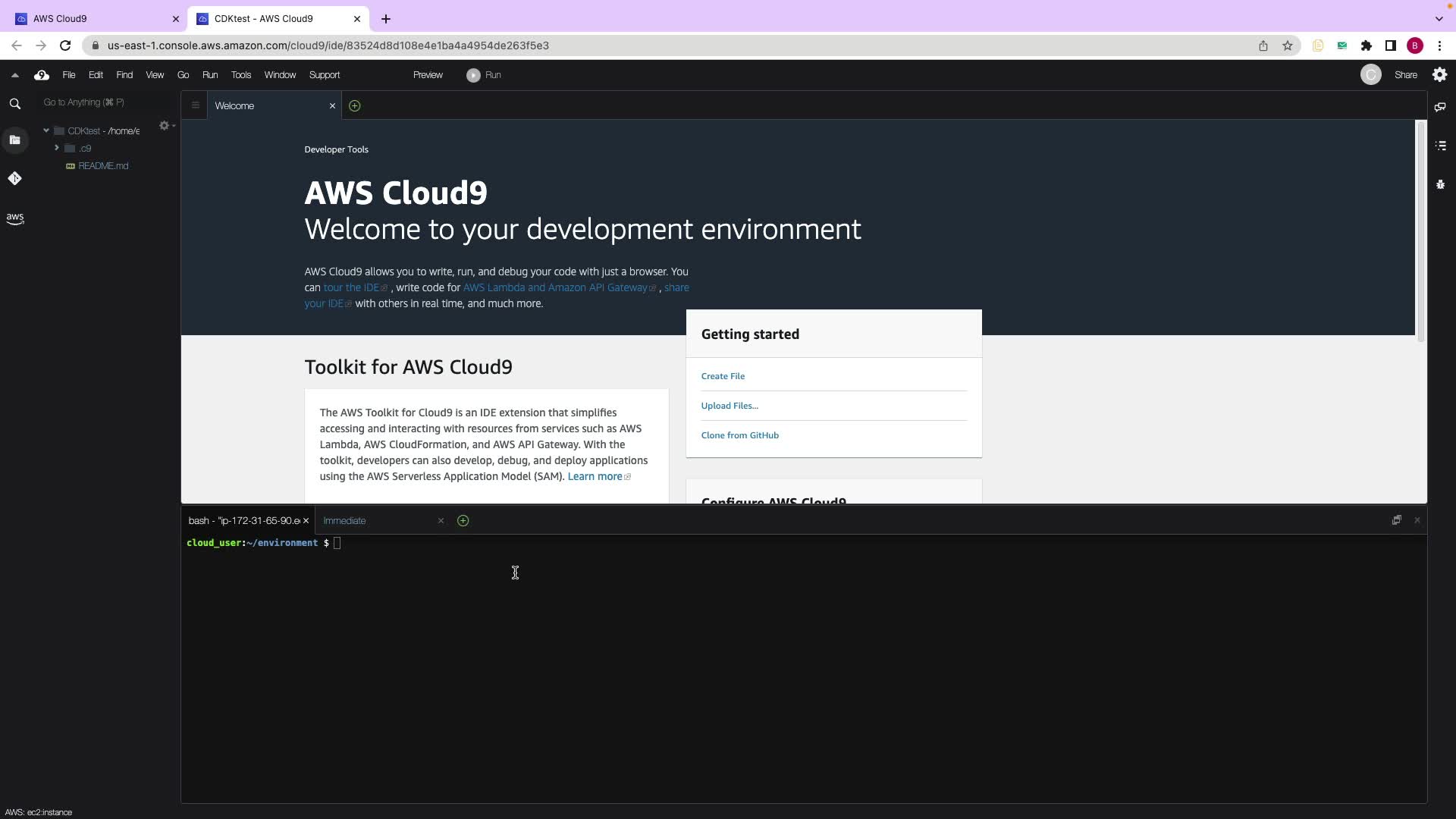
Task: Open the Collaborate chat panel icon
Action: pyautogui.click(x=1440, y=107)
